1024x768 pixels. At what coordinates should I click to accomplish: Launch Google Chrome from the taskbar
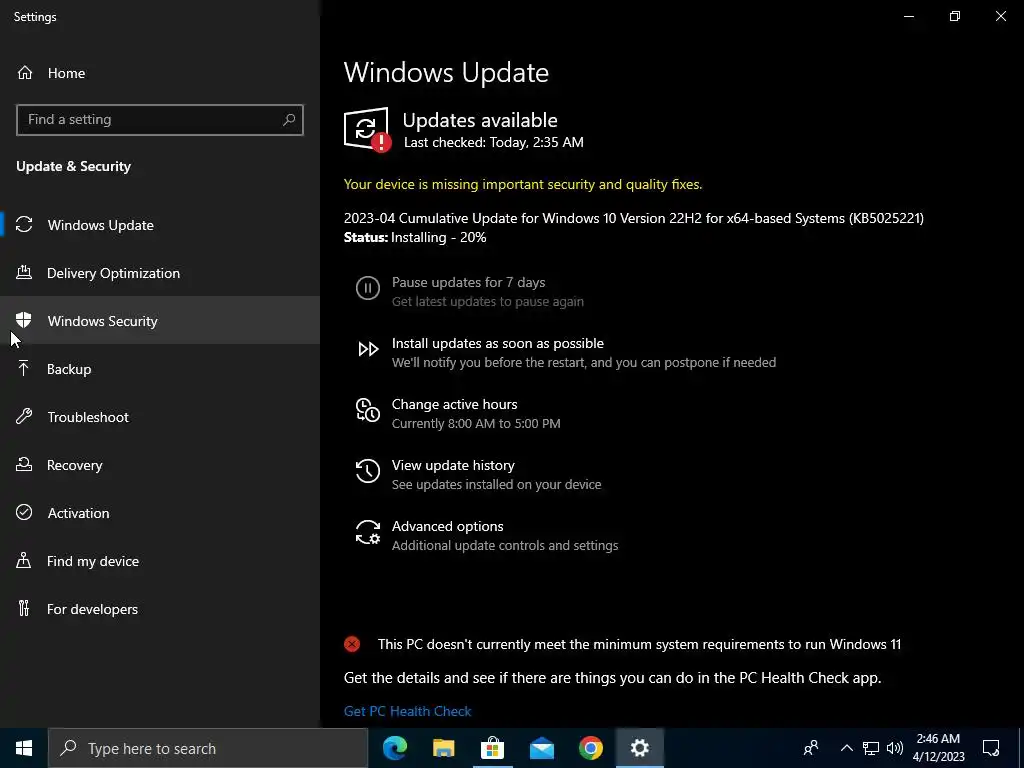(590, 748)
